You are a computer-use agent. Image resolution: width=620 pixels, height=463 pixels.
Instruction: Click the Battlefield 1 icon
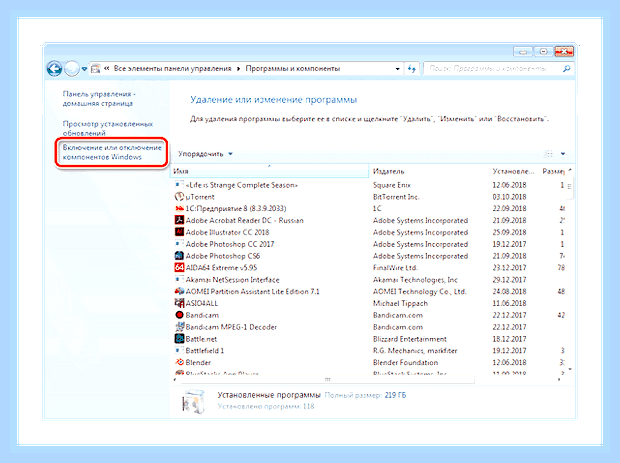click(x=179, y=351)
